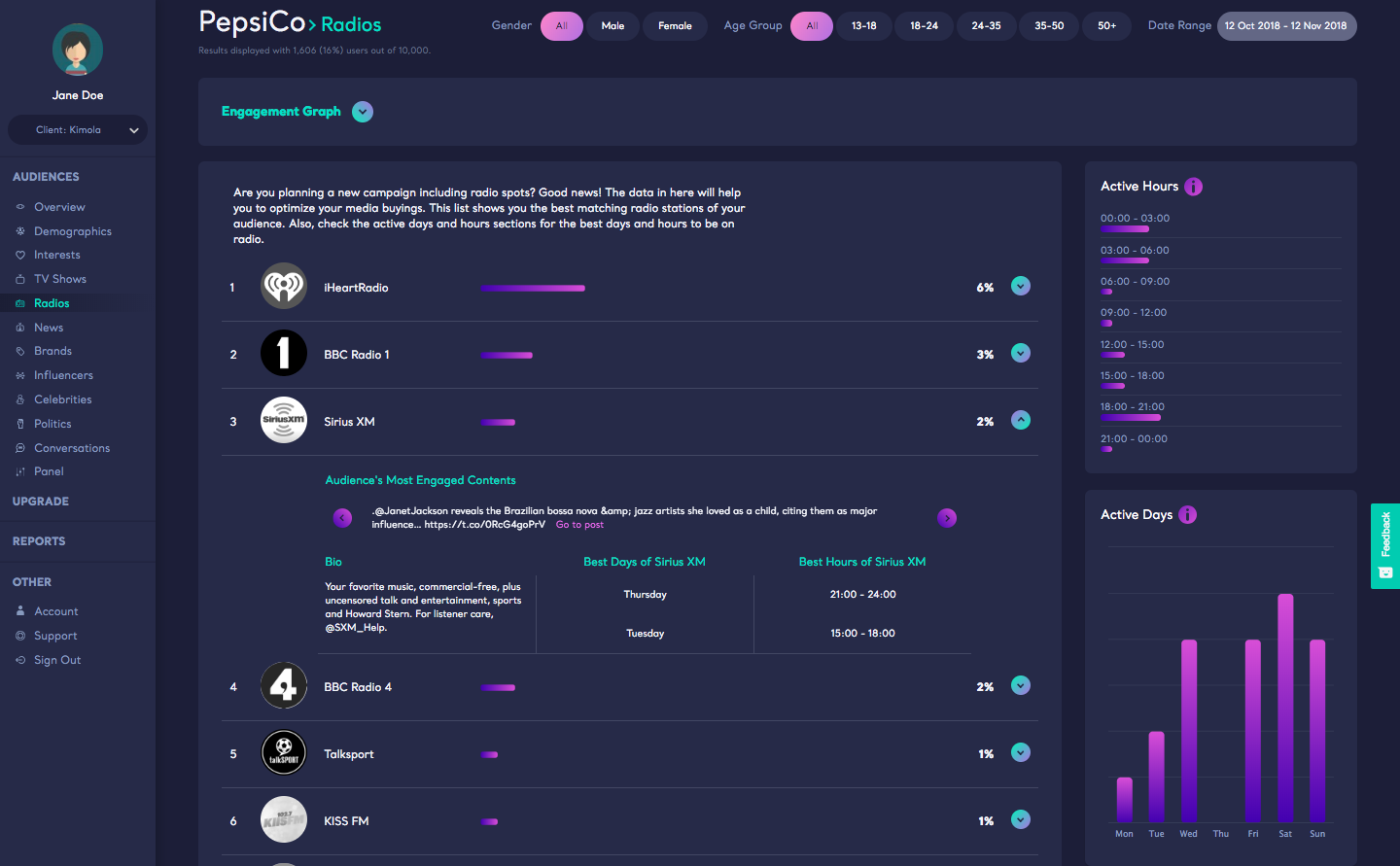
Task: Click the Sirius XM station logo
Action: coord(284,420)
